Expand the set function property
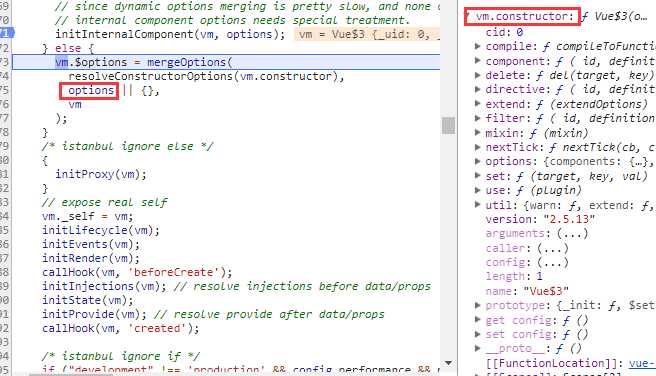This screenshot has height=376, width=656. (x=477, y=176)
